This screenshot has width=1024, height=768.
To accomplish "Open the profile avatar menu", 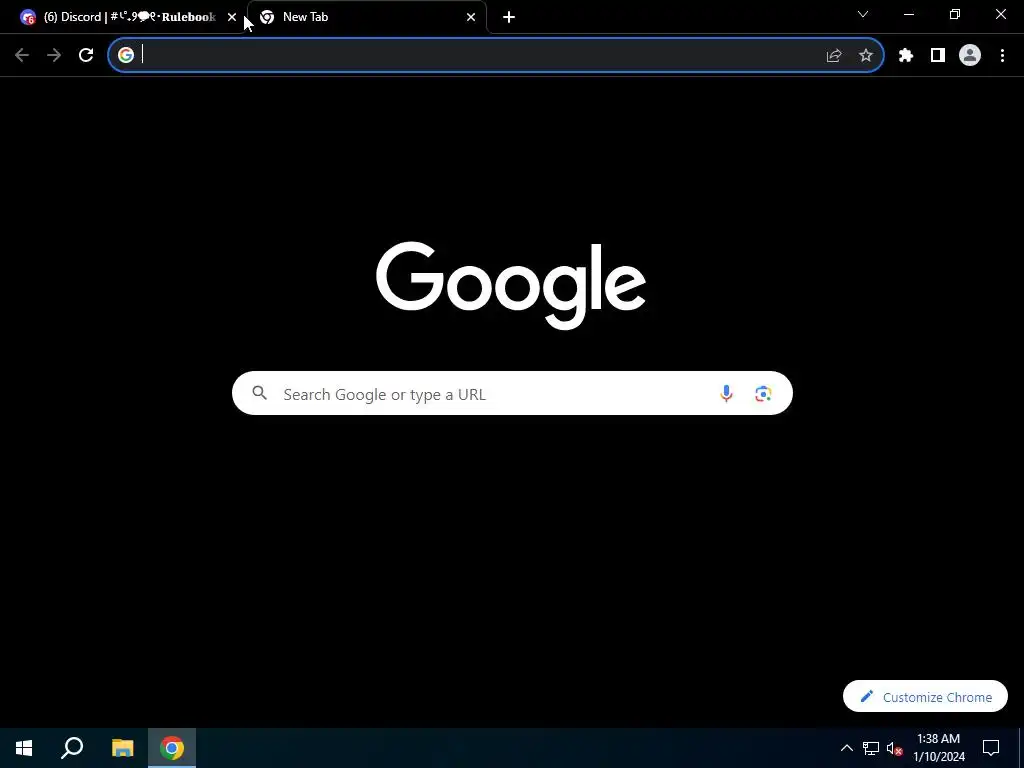I will pos(970,56).
